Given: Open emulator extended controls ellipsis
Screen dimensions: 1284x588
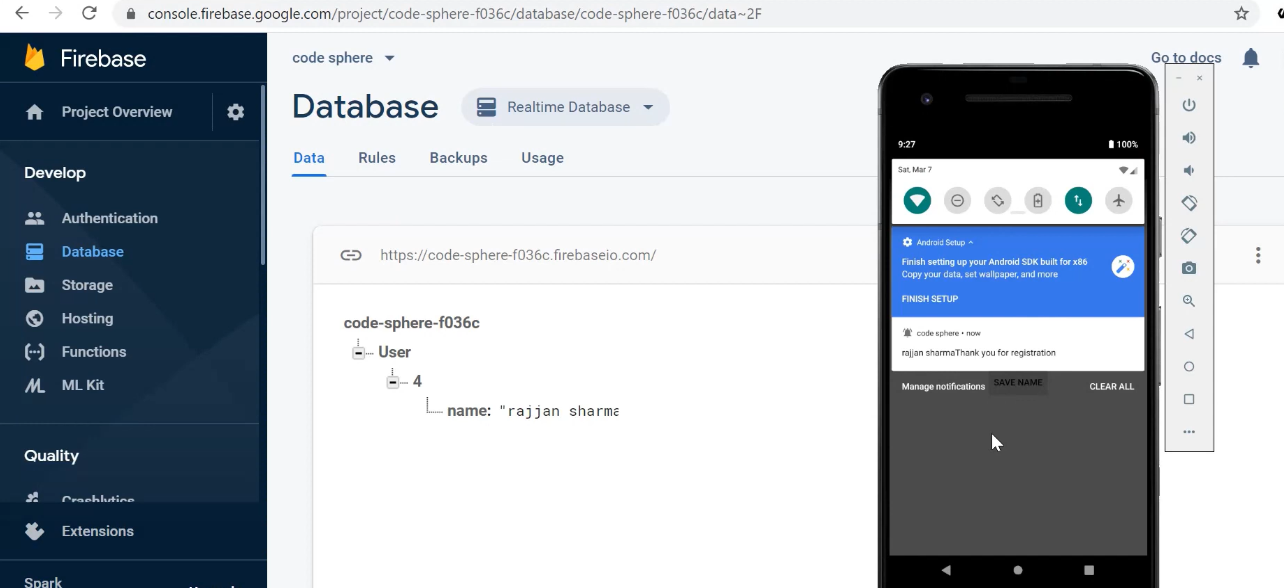Looking at the screenshot, I should pyautogui.click(x=1189, y=432).
